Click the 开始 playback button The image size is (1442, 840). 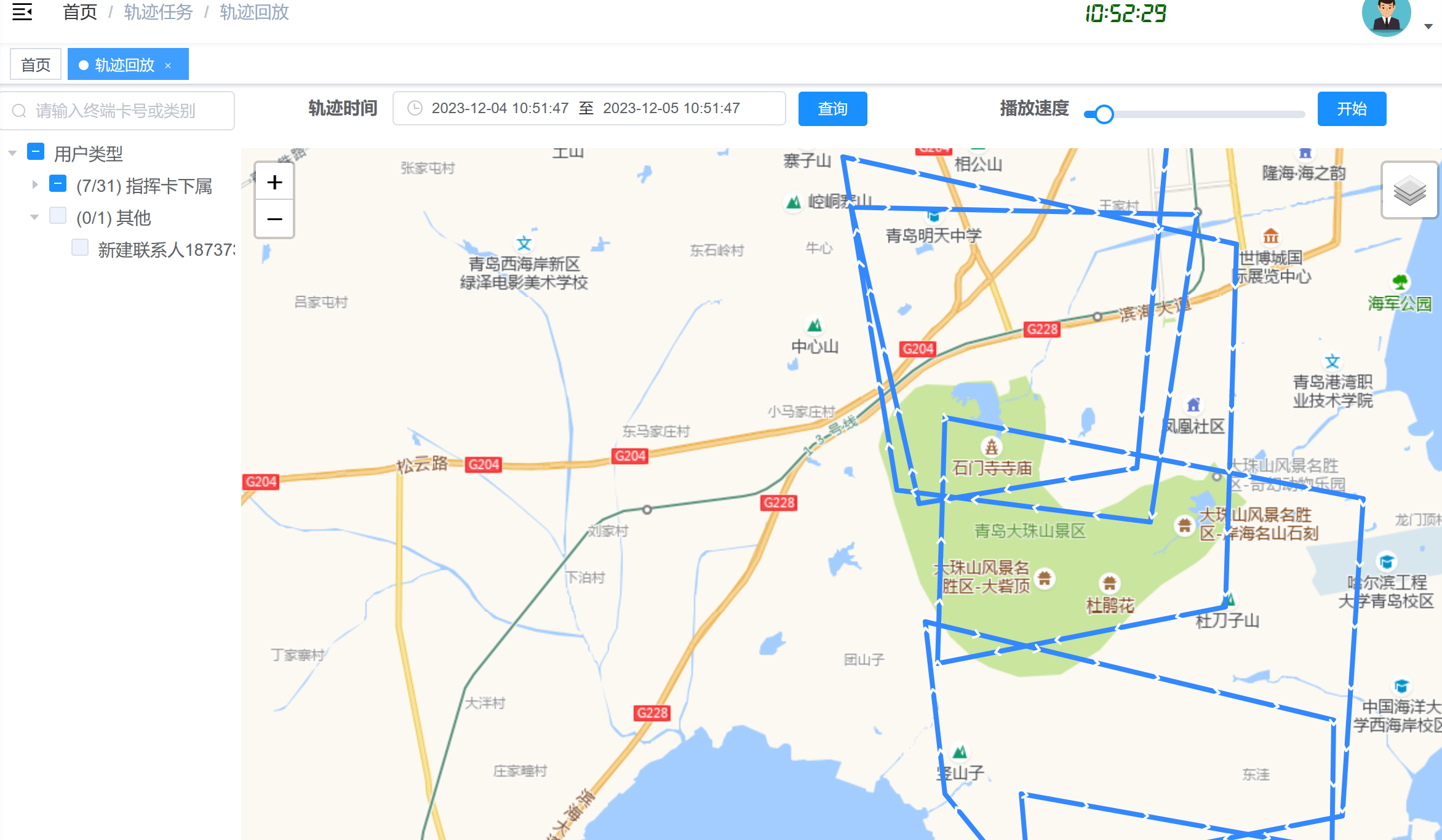(x=1352, y=109)
